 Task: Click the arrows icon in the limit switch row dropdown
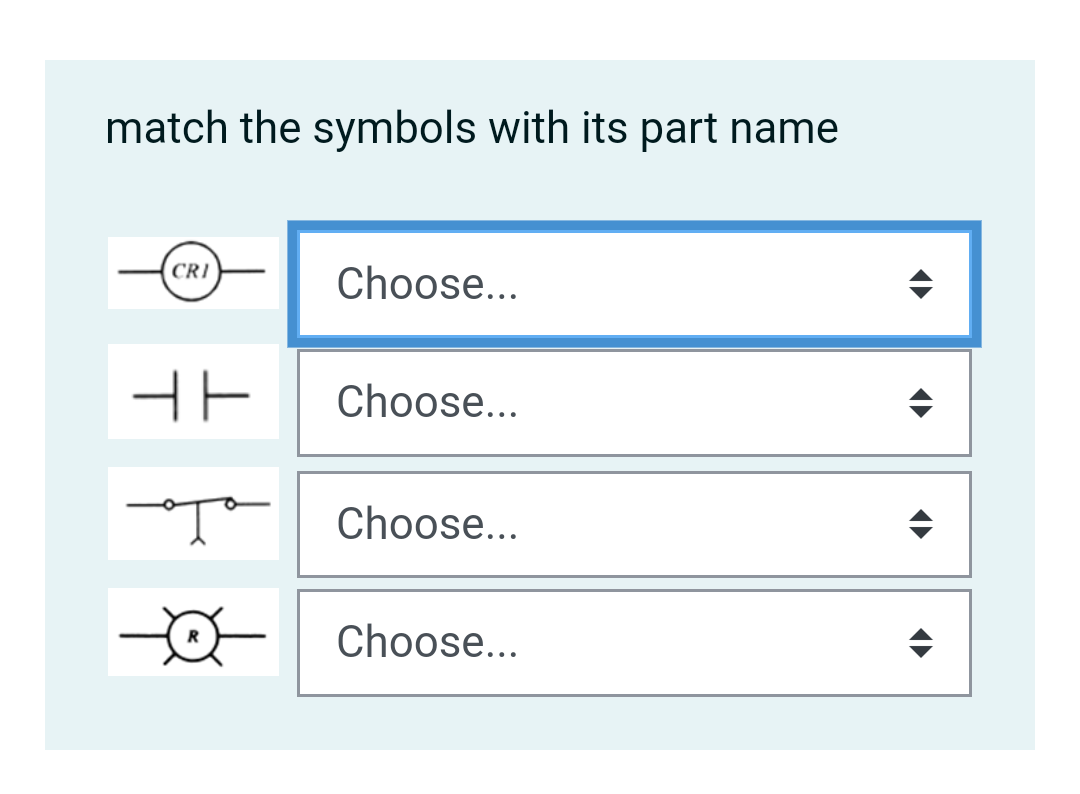click(x=920, y=524)
